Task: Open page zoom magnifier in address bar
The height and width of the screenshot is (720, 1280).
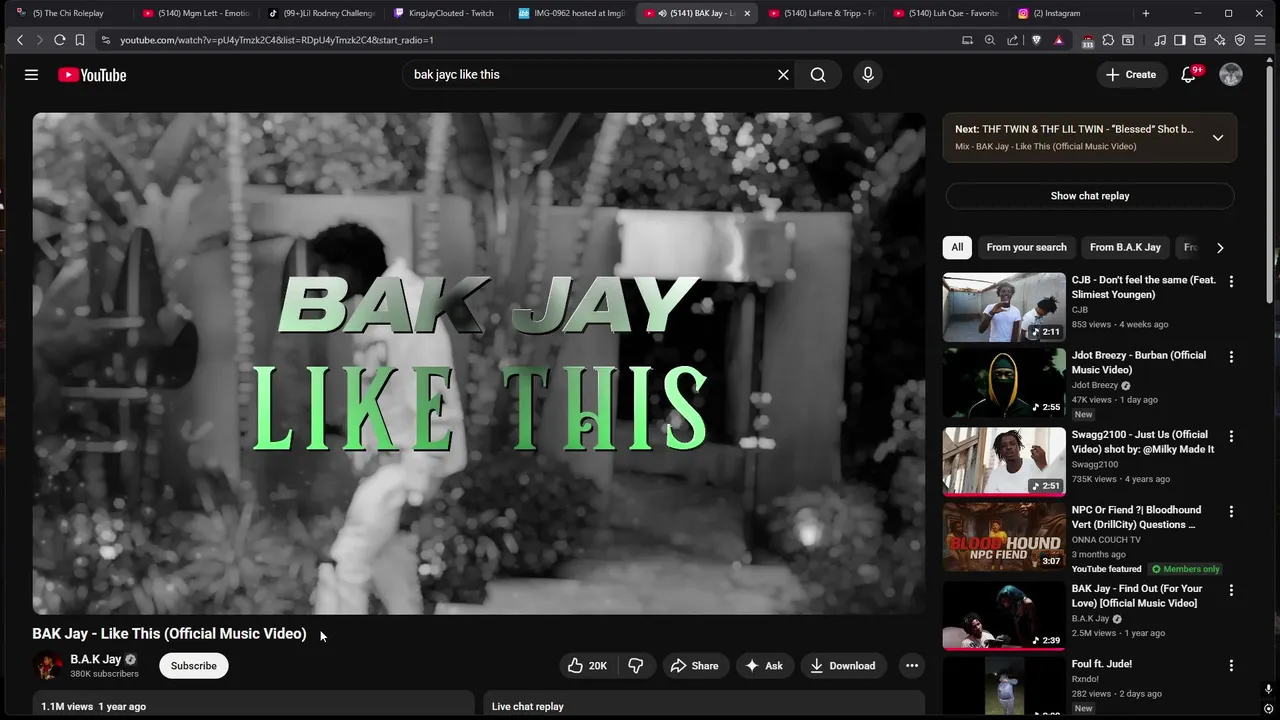Action: [x=990, y=40]
